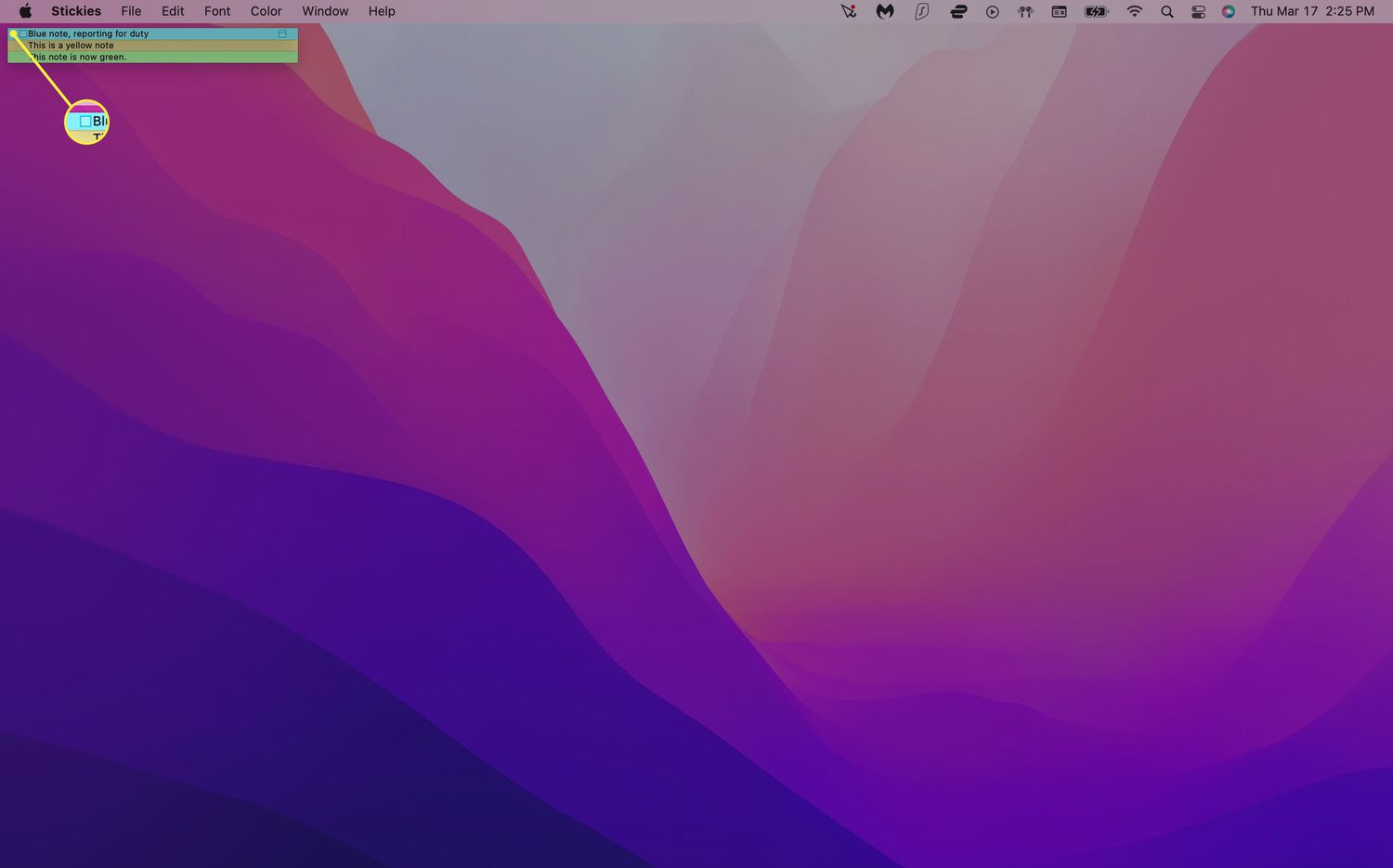
Task: Expand the blue note with its collapse icon
Action: [282, 33]
